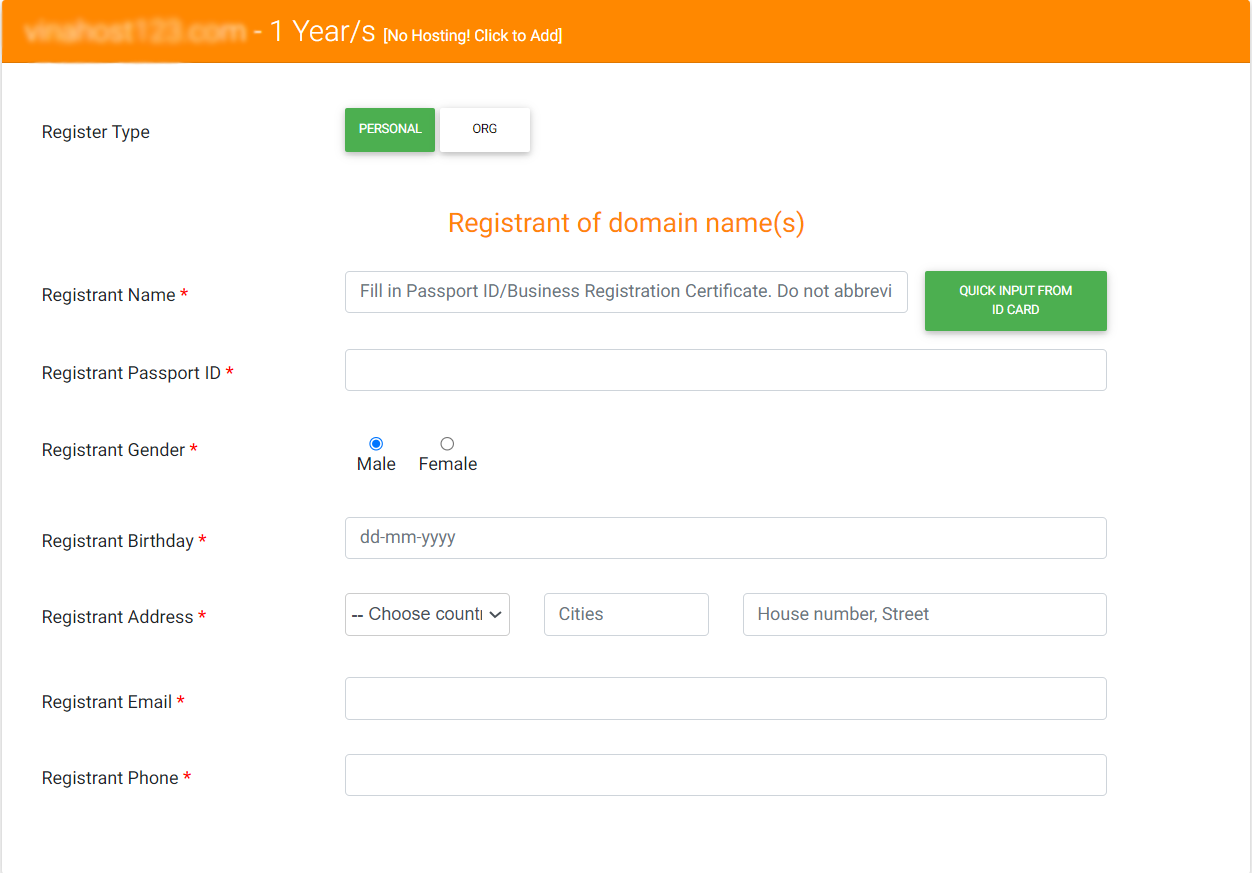Click the Registrant Passport ID field
Image resolution: width=1252 pixels, height=873 pixels.
[725, 369]
